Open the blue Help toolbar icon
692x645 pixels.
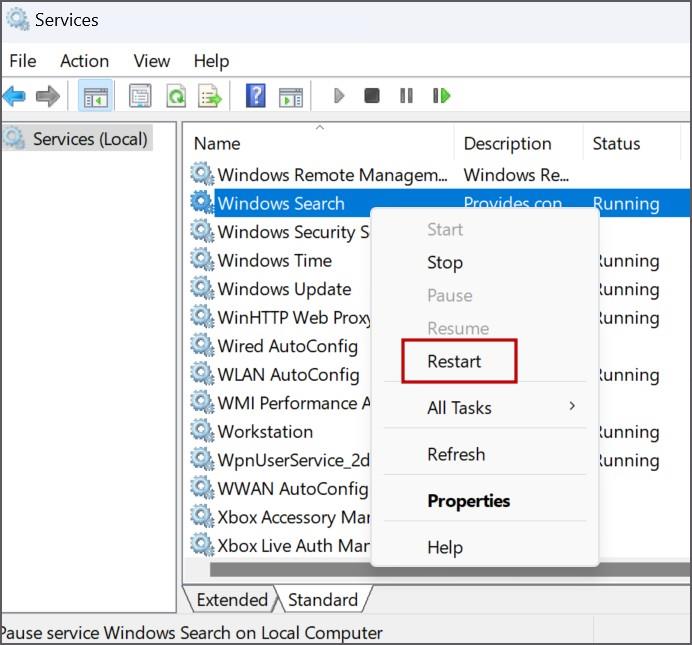click(256, 96)
